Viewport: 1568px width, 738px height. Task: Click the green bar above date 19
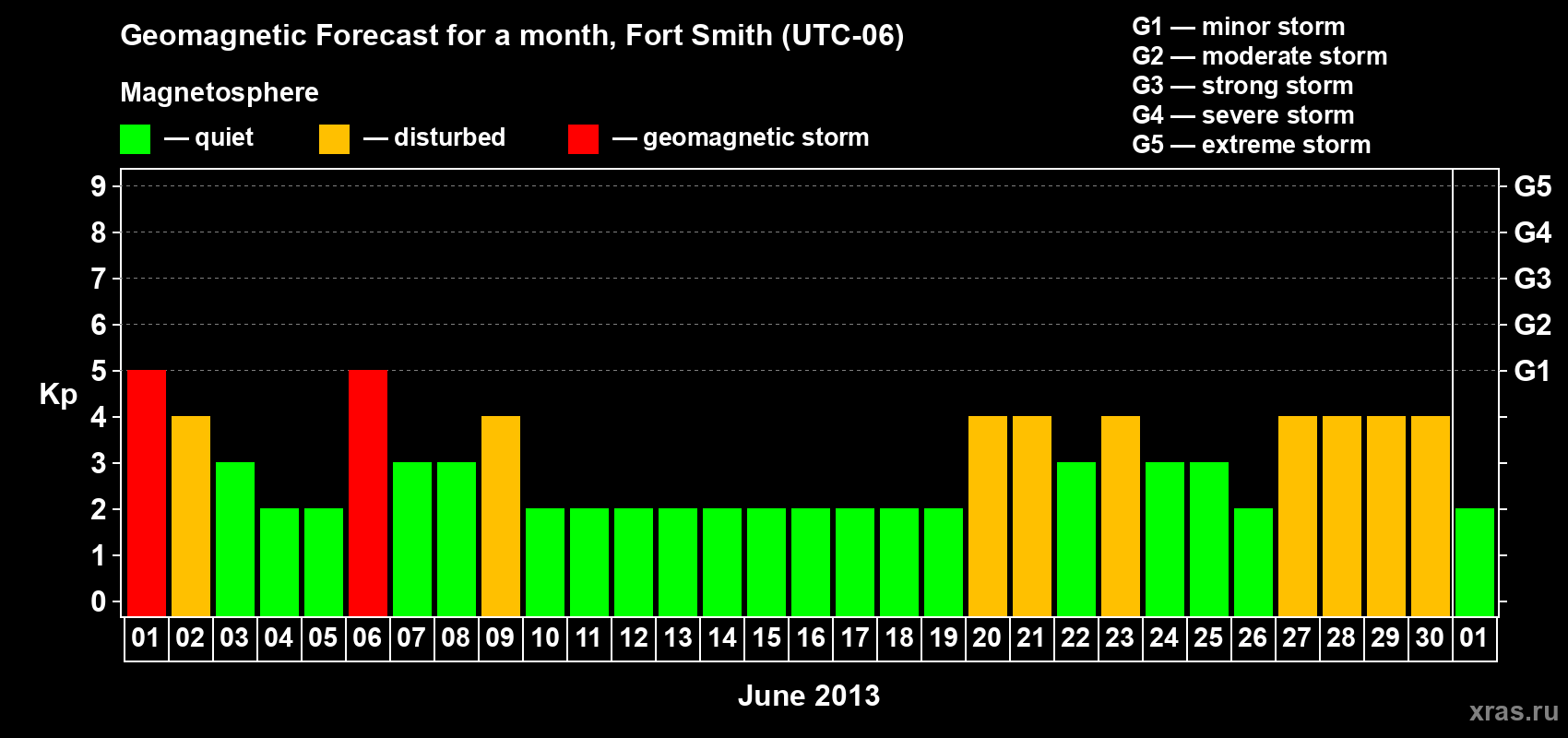944,563
